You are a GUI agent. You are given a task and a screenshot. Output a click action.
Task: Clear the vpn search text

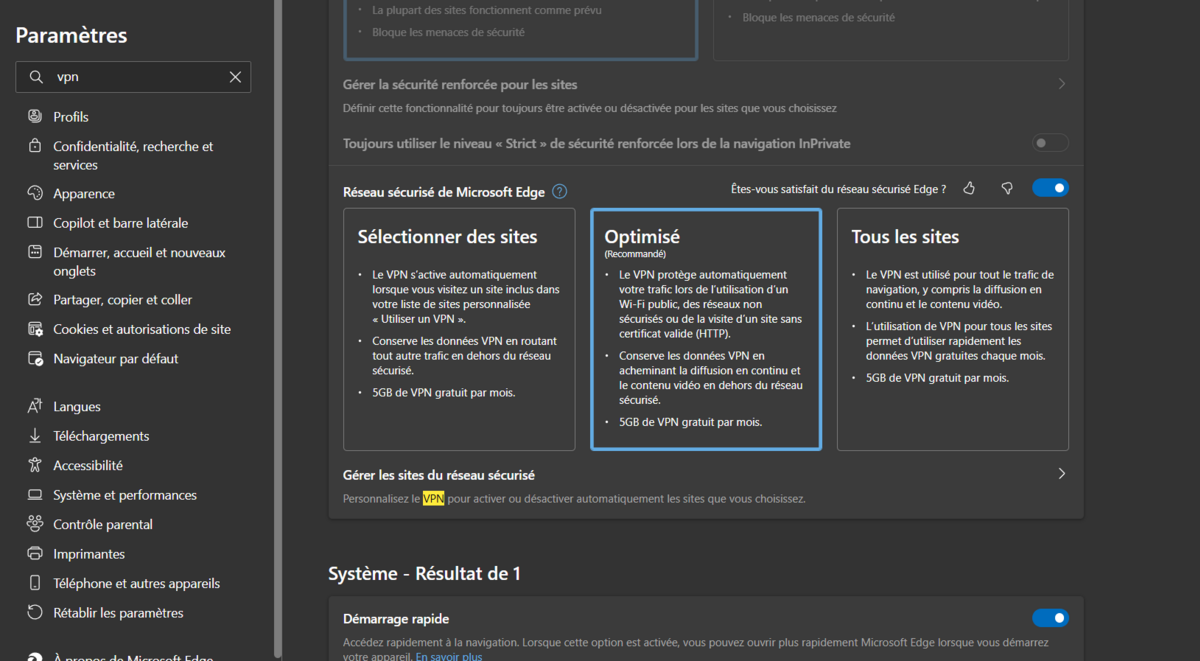[235, 77]
